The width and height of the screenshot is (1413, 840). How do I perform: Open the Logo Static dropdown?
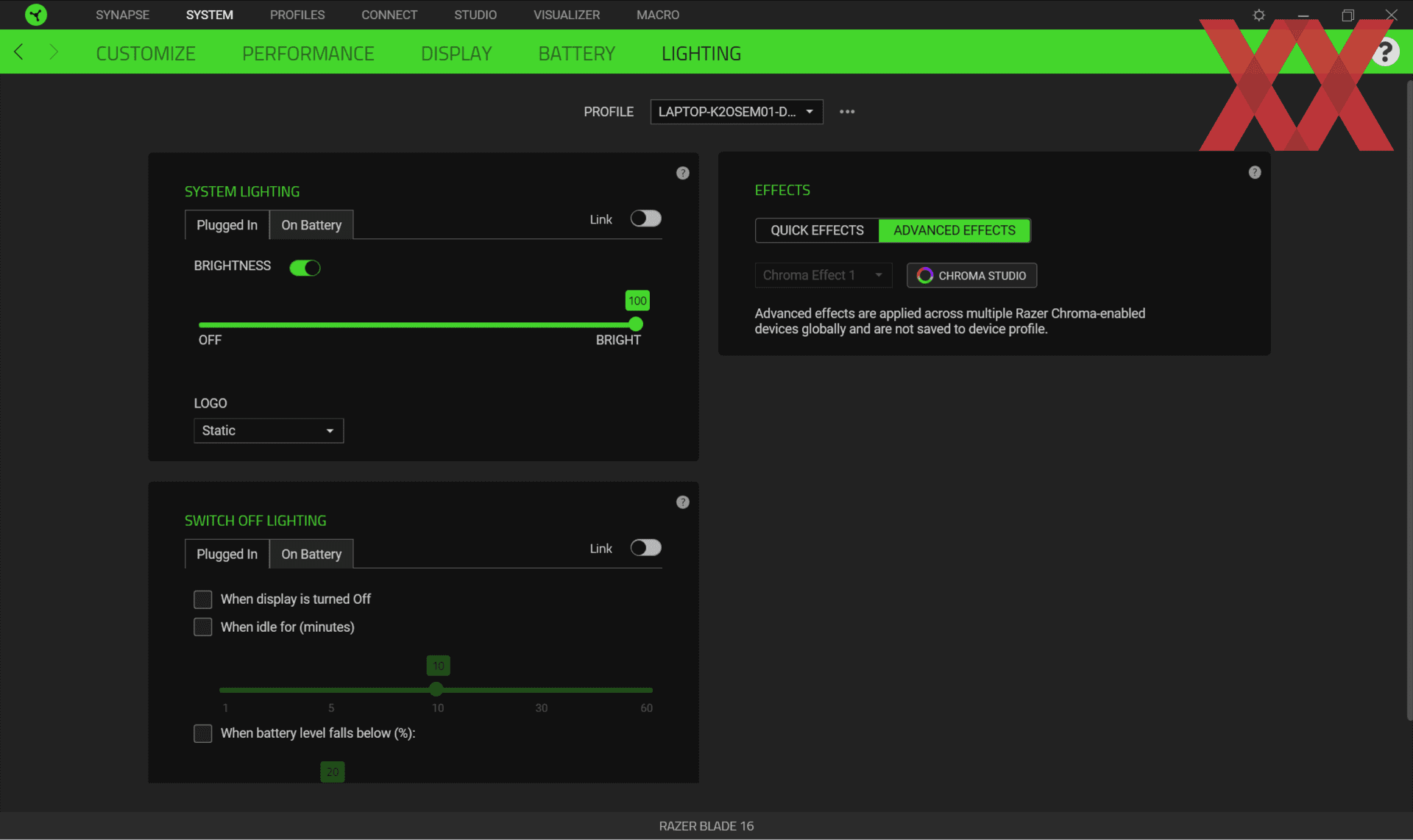point(269,430)
